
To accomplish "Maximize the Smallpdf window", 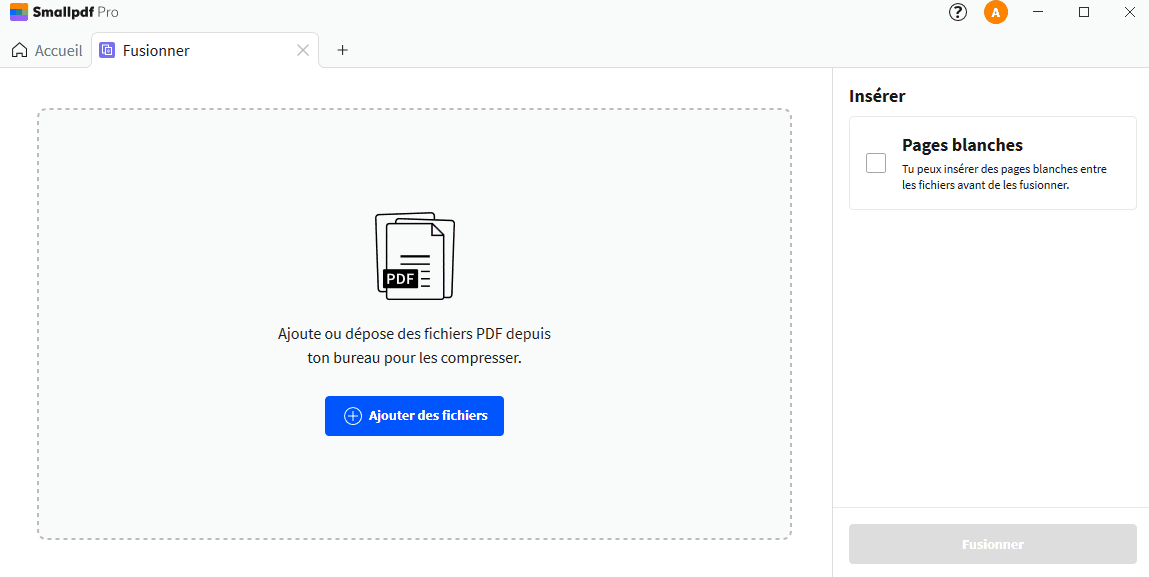I will (1084, 12).
